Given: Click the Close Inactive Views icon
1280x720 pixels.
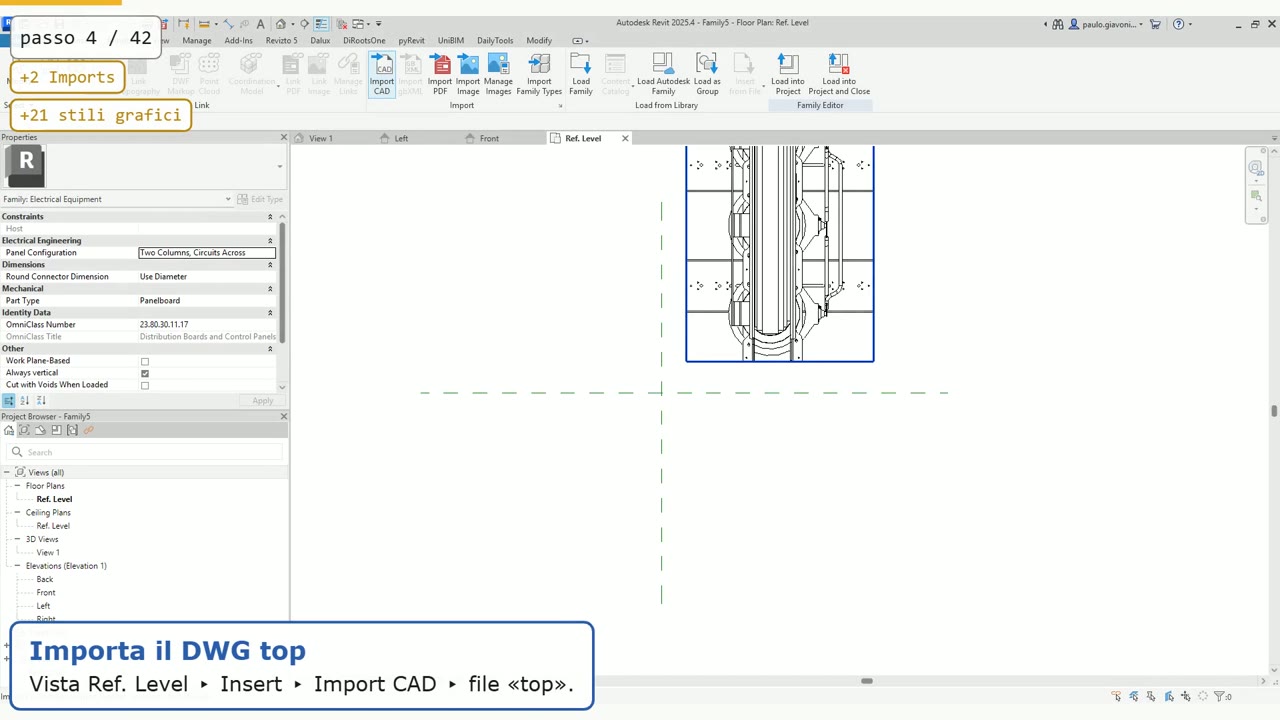Looking at the screenshot, I should point(342,24).
